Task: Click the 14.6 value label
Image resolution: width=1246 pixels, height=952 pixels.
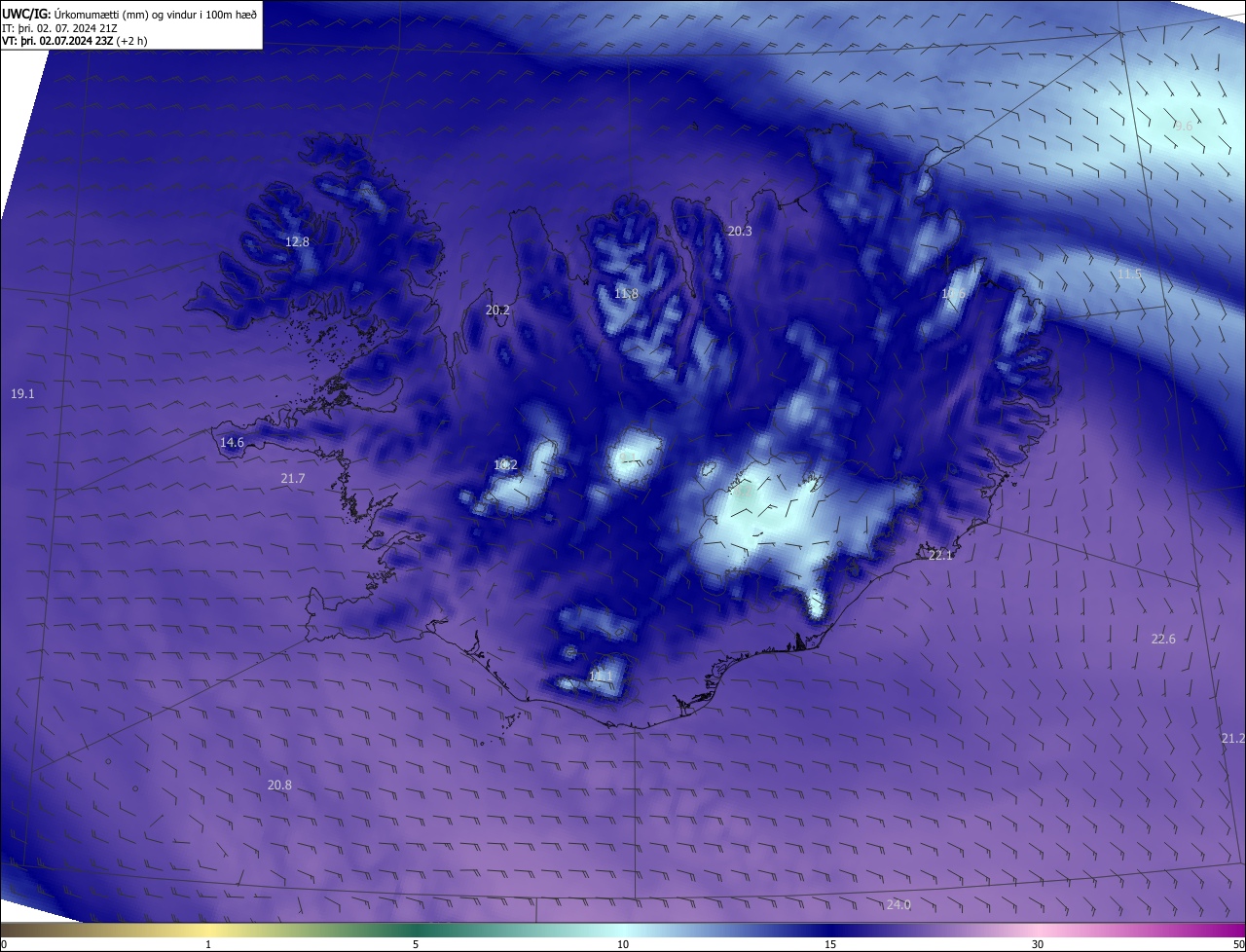Action: [x=232, y=443]
